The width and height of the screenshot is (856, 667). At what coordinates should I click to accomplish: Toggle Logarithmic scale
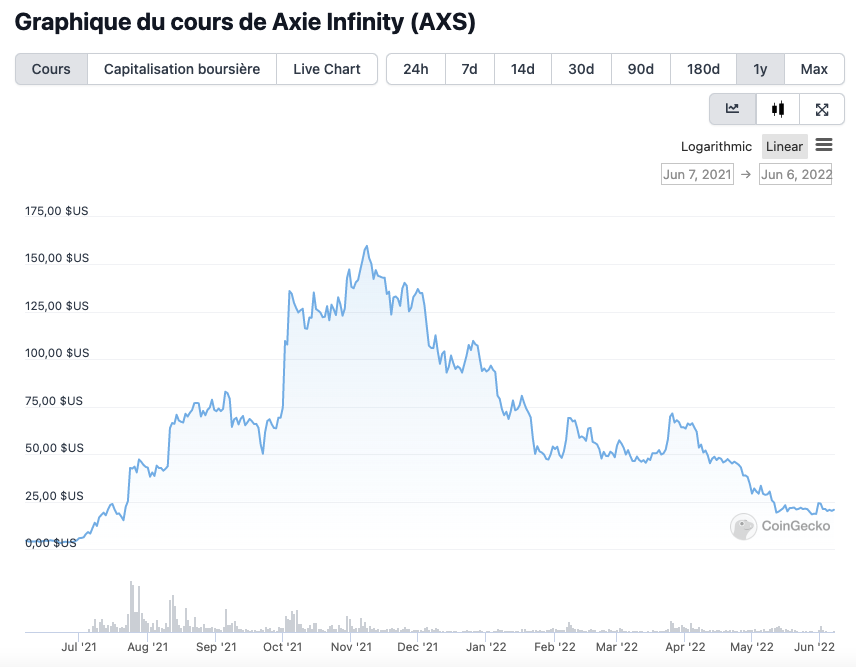pyautogui.click(x=716, y=146)
